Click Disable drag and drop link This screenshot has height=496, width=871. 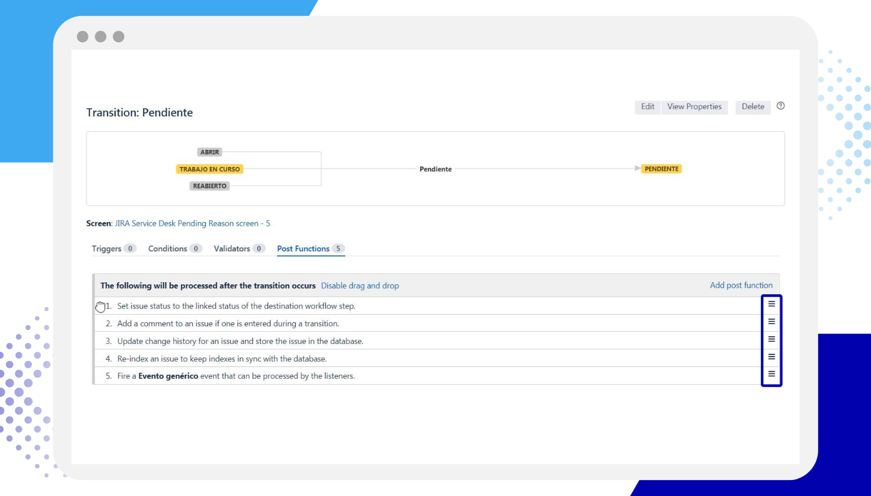(x=360, y=285)
